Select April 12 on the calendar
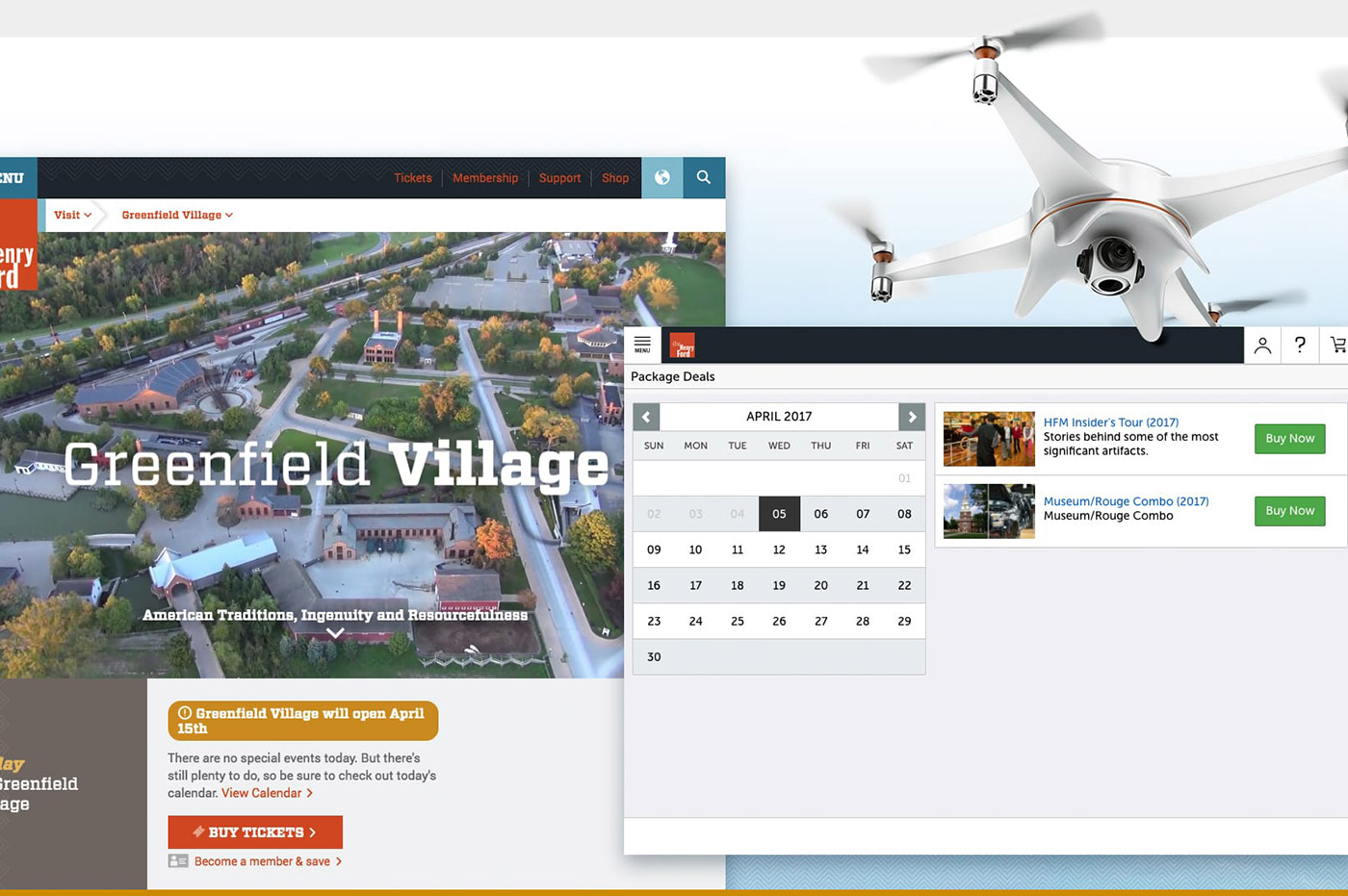Viewport: 1348px width, 896px height. click(x=779, y=550)
